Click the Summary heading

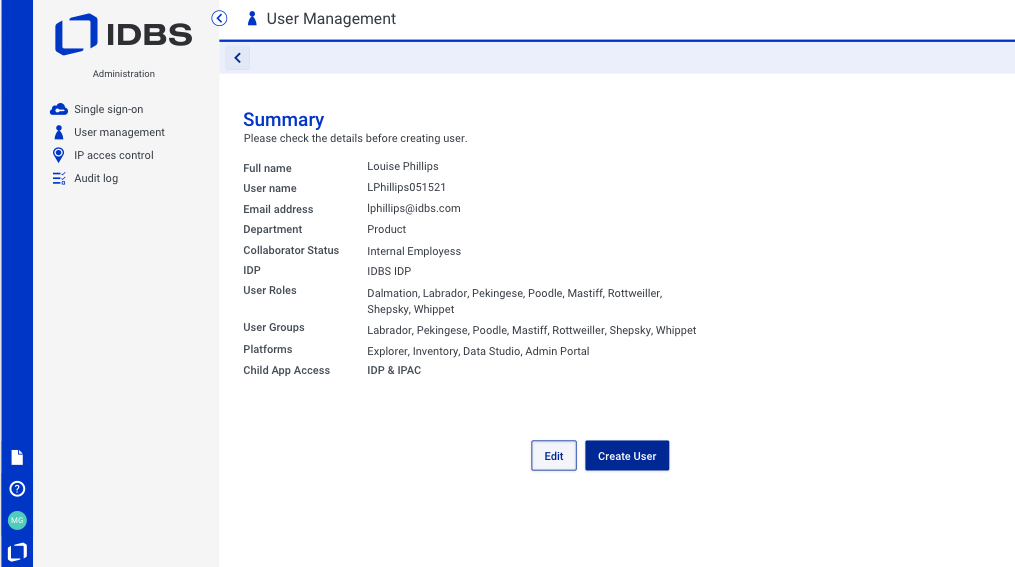point(283,119)
